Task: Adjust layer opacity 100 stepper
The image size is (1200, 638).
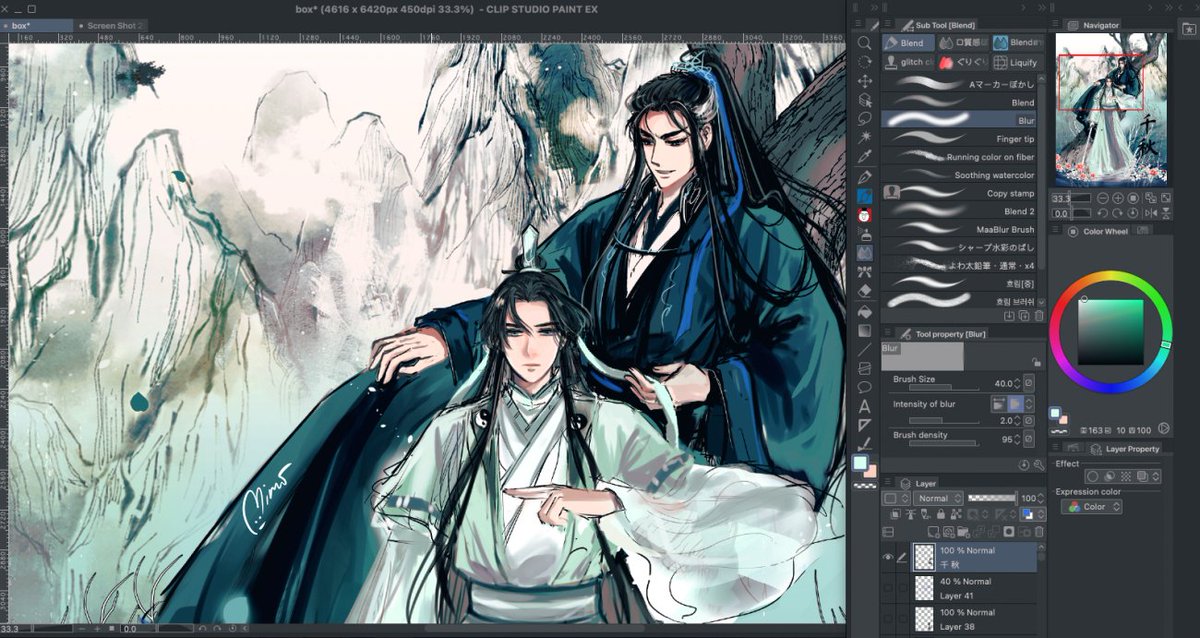Action: pos(1040,498)
